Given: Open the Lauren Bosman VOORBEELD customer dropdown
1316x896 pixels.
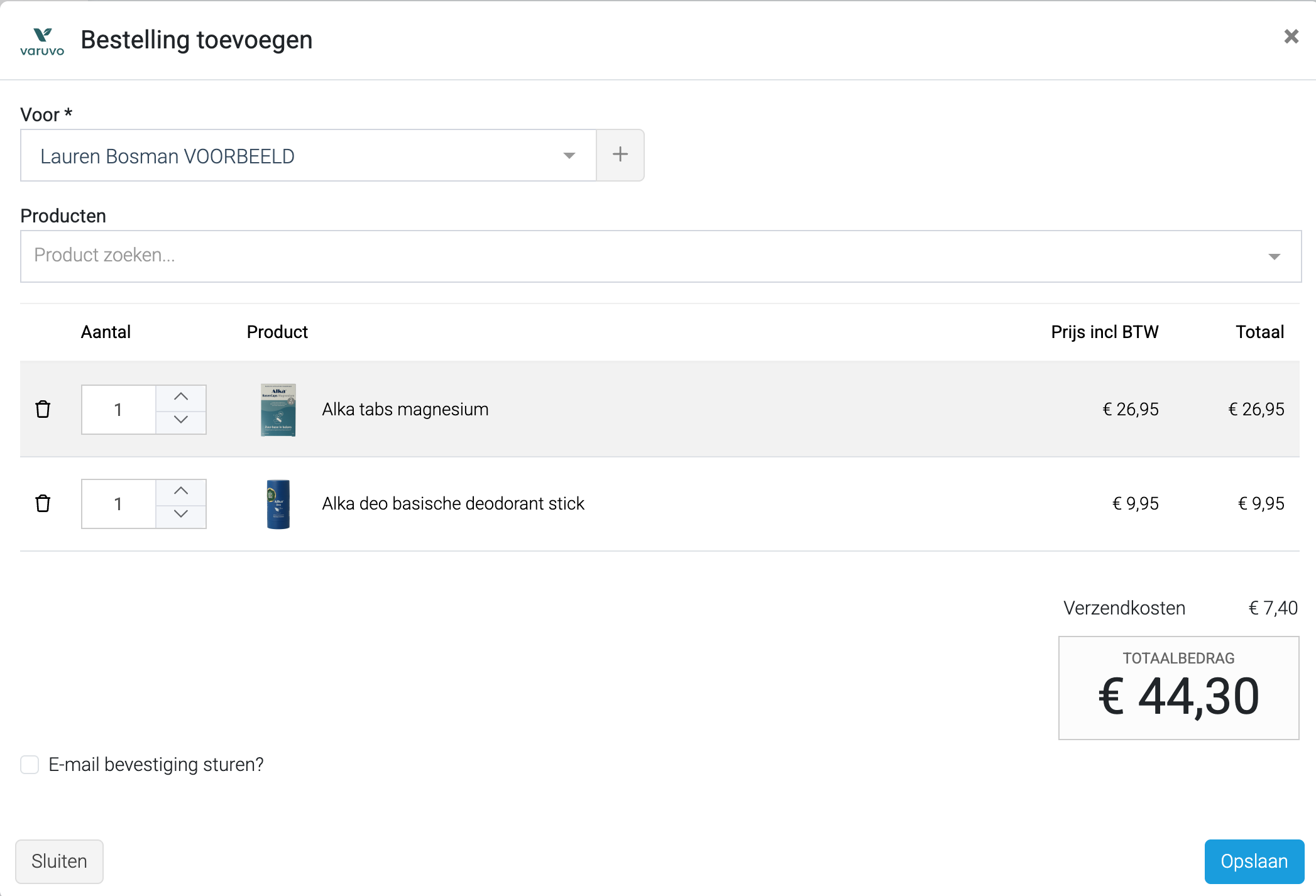Looking at the screenshot, I should click(308, 155).
